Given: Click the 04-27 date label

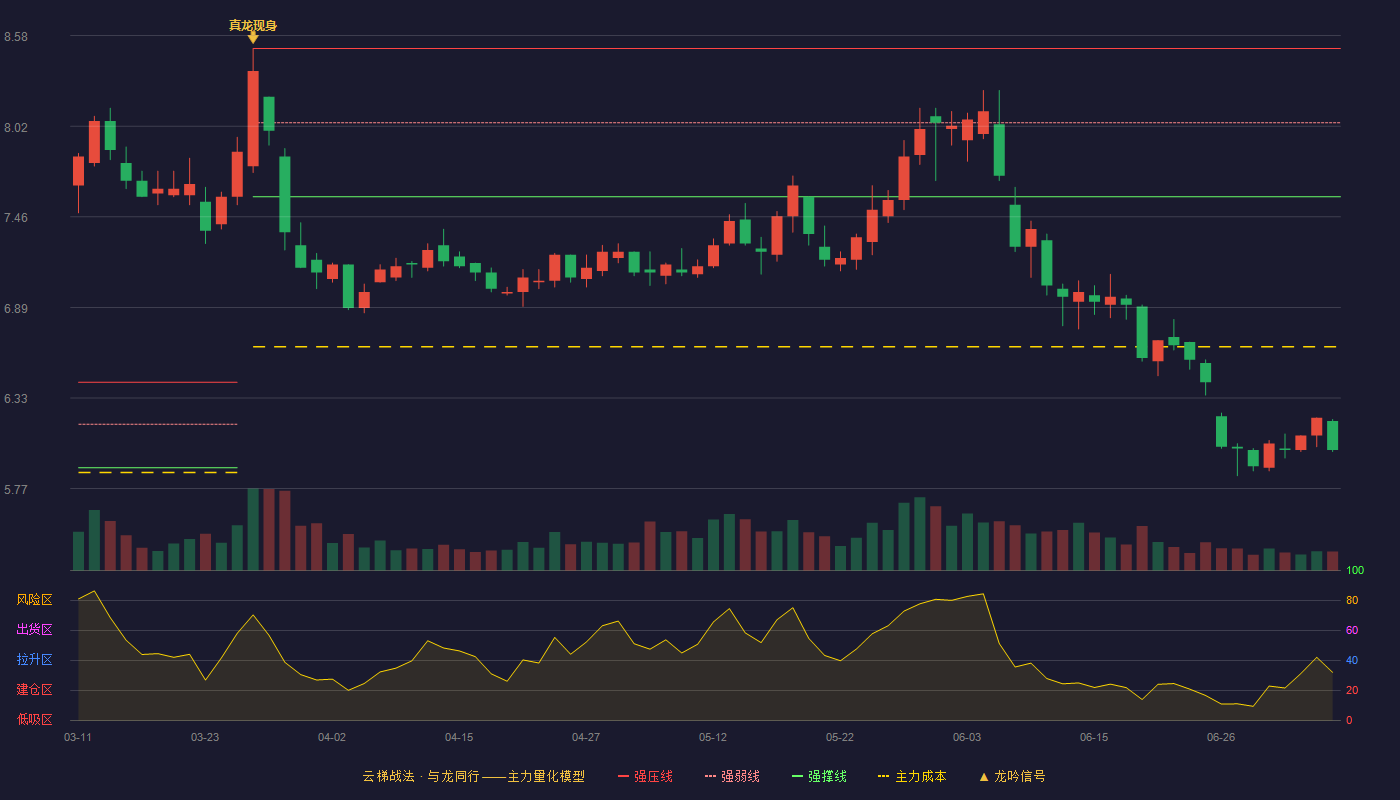Looking at the screenshot, I should [586, 737].
